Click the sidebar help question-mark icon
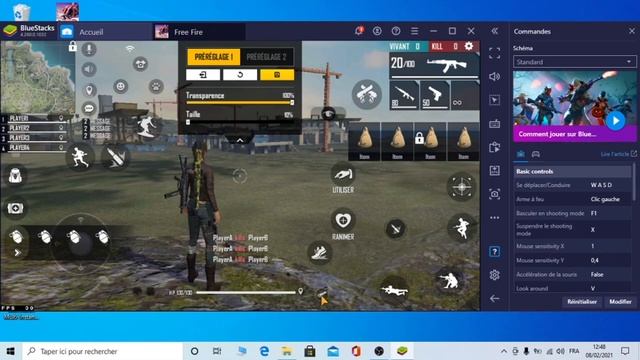640x360 pixels. click(494, 251)
